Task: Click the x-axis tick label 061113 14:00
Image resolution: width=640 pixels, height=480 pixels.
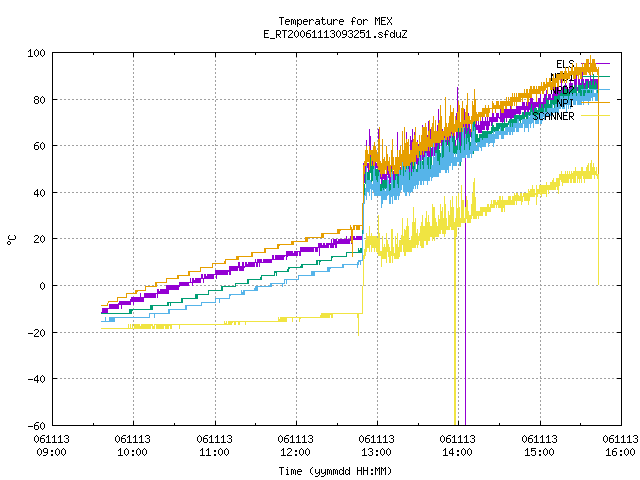Action: 458,446
